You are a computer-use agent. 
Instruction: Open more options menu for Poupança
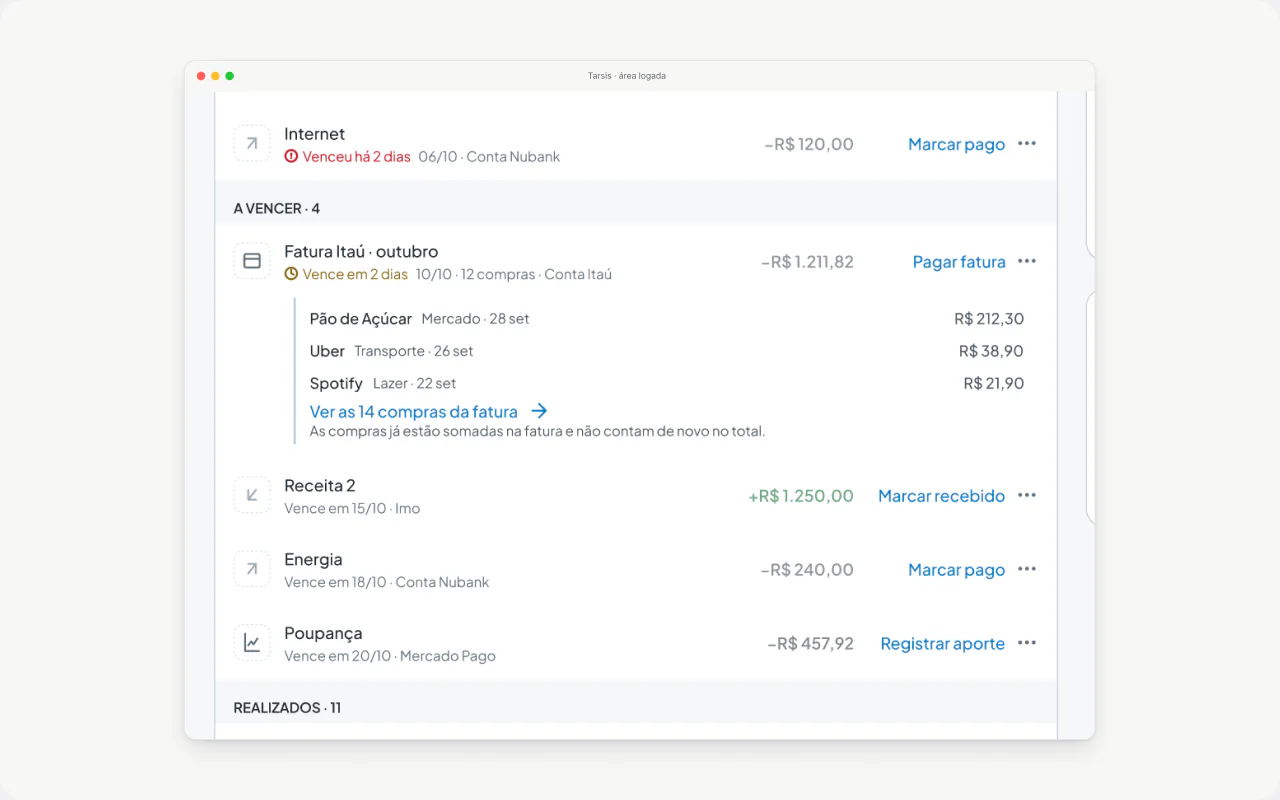(1027, 643)
